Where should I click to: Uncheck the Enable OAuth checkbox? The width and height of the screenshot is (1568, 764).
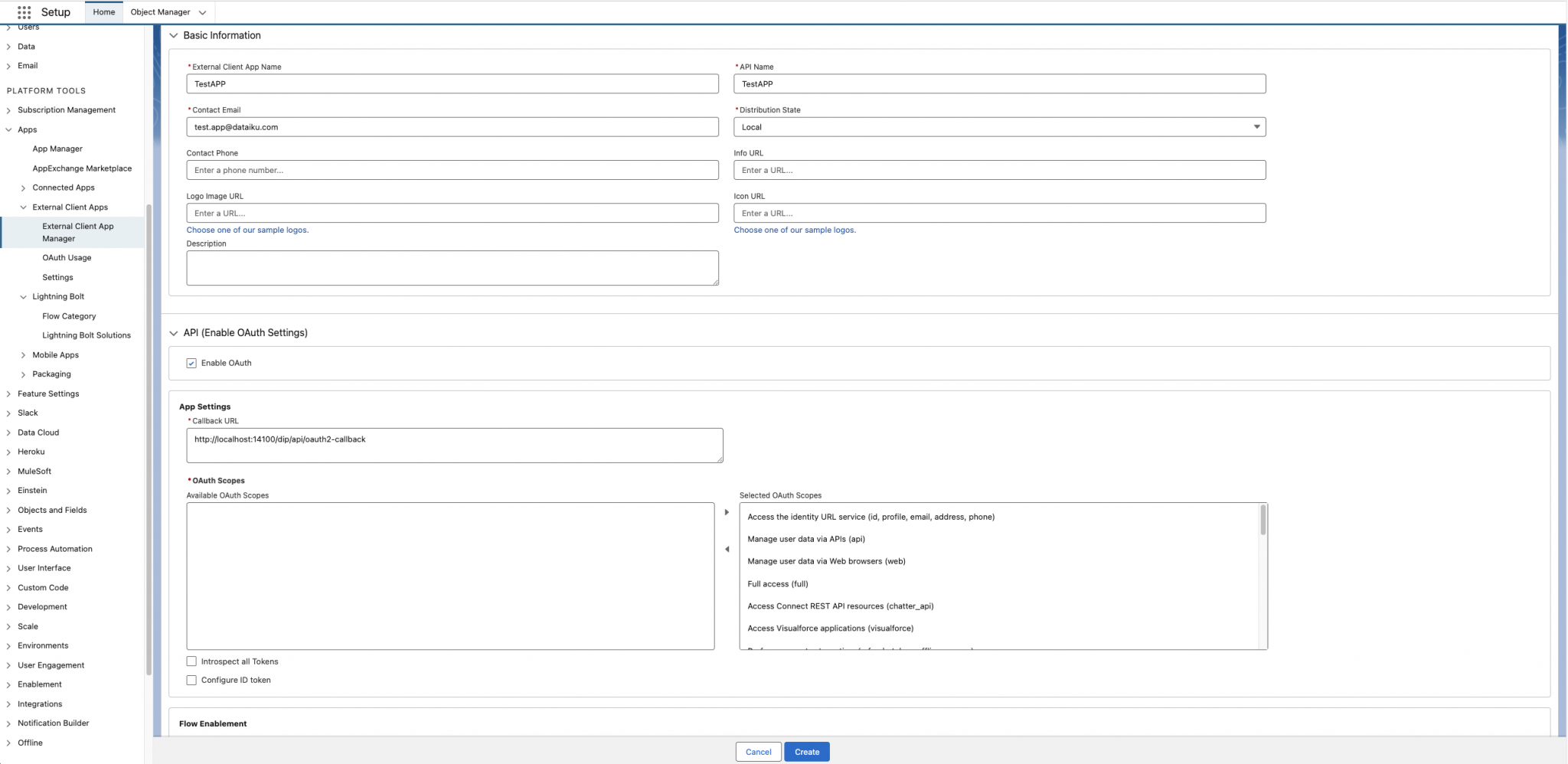pyautogui.click(x=191, y=363)
